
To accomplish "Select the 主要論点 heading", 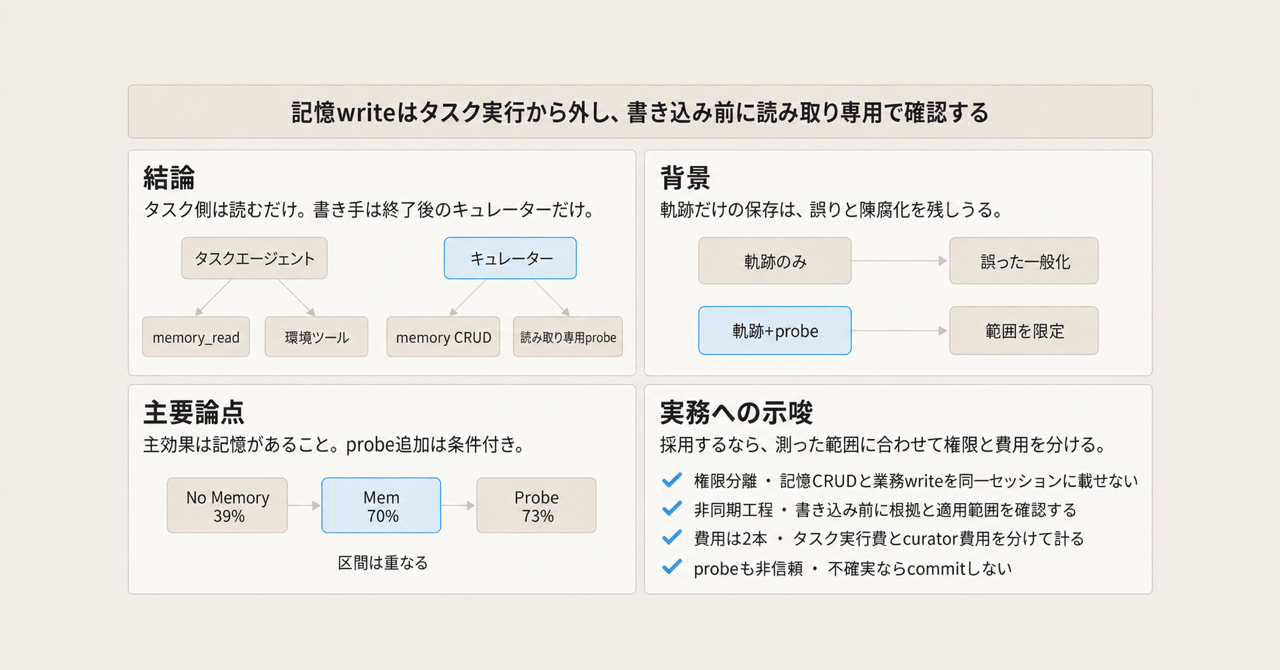I will [194, 413].
